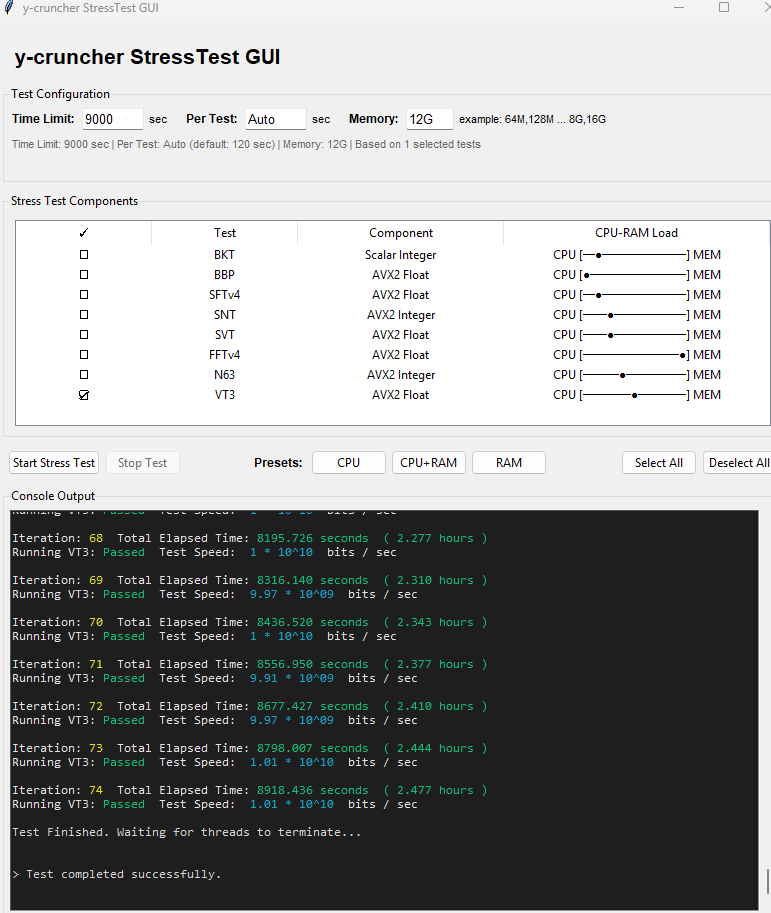Tick the SNT test checkbox
The width and height of the screenshot is (771, 913).
84,314
